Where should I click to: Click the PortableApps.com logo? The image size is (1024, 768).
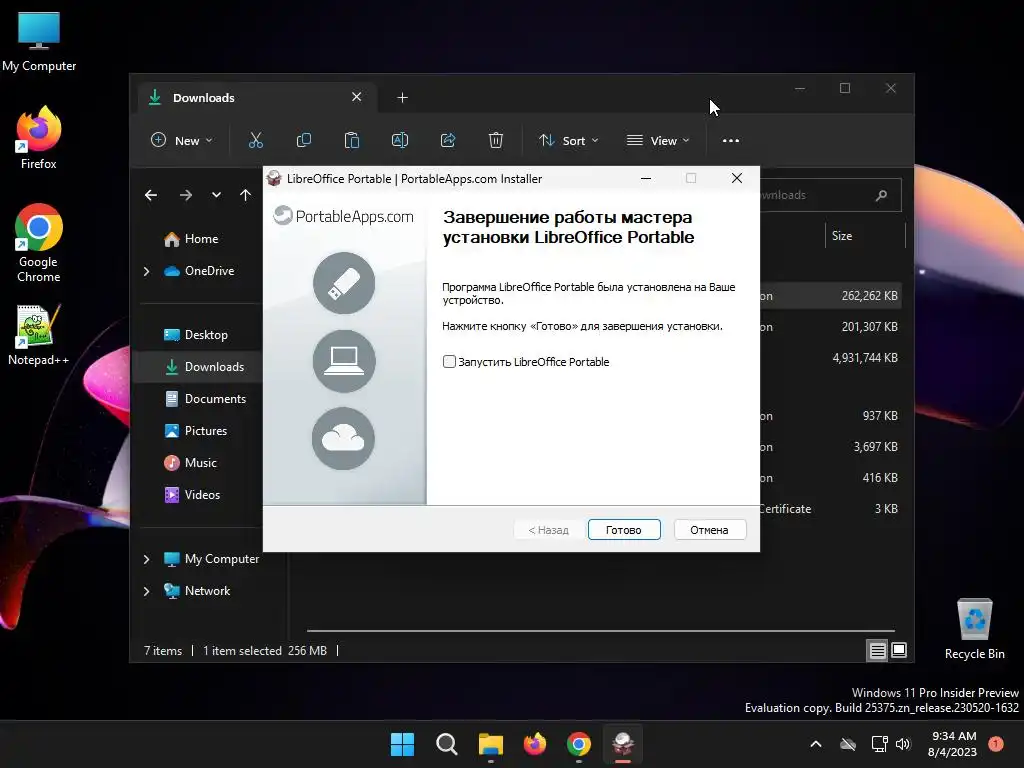(x=344, y=216)
